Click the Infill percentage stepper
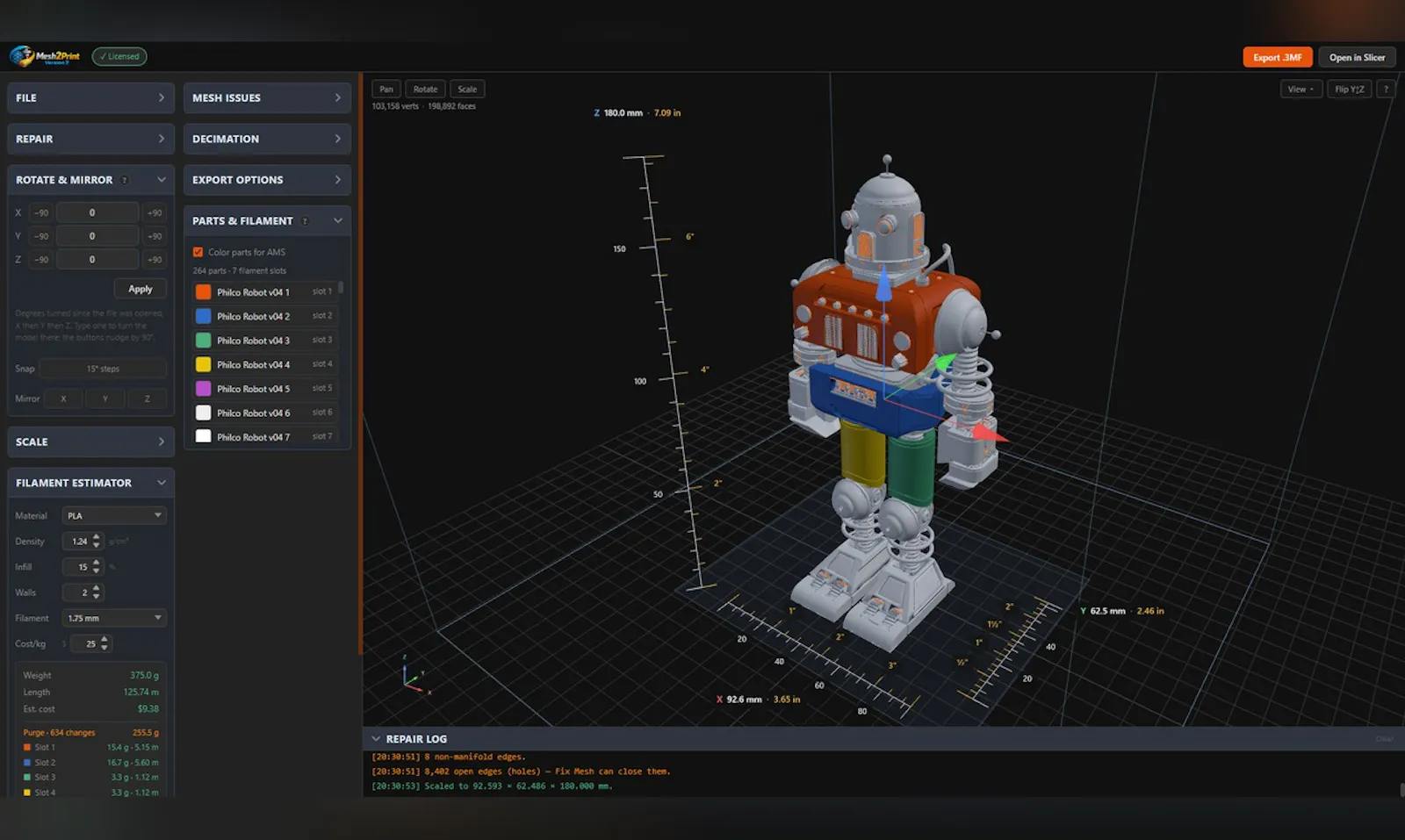1405x840 pixels. click(x=97, y=567)
